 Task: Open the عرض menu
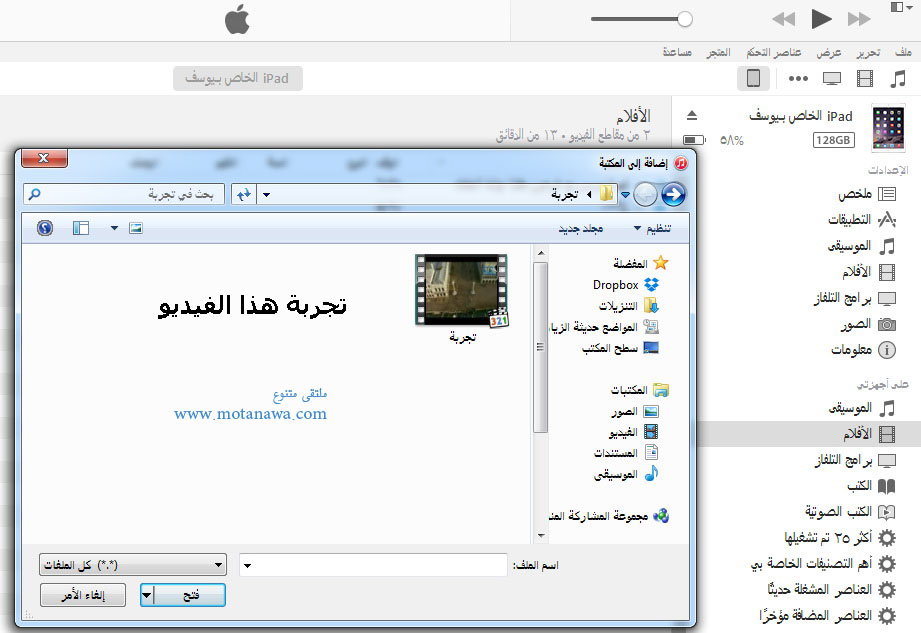[x=828, y=52]
